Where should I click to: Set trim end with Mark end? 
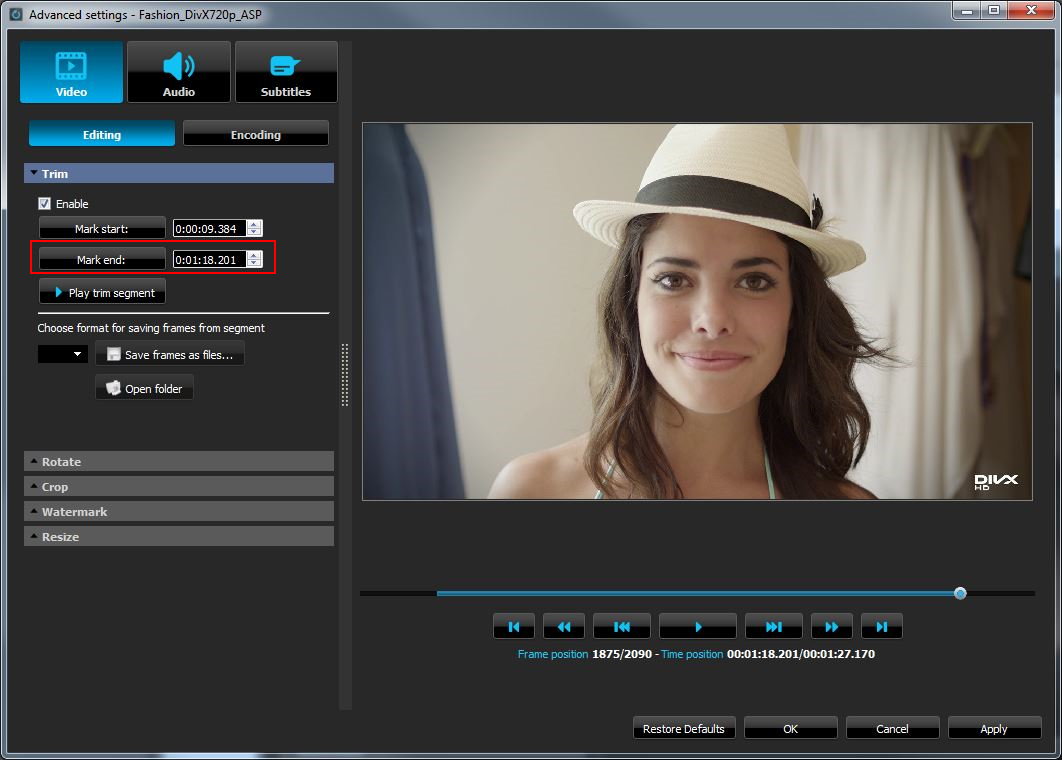pyautogui.click(x=101, y=259)
